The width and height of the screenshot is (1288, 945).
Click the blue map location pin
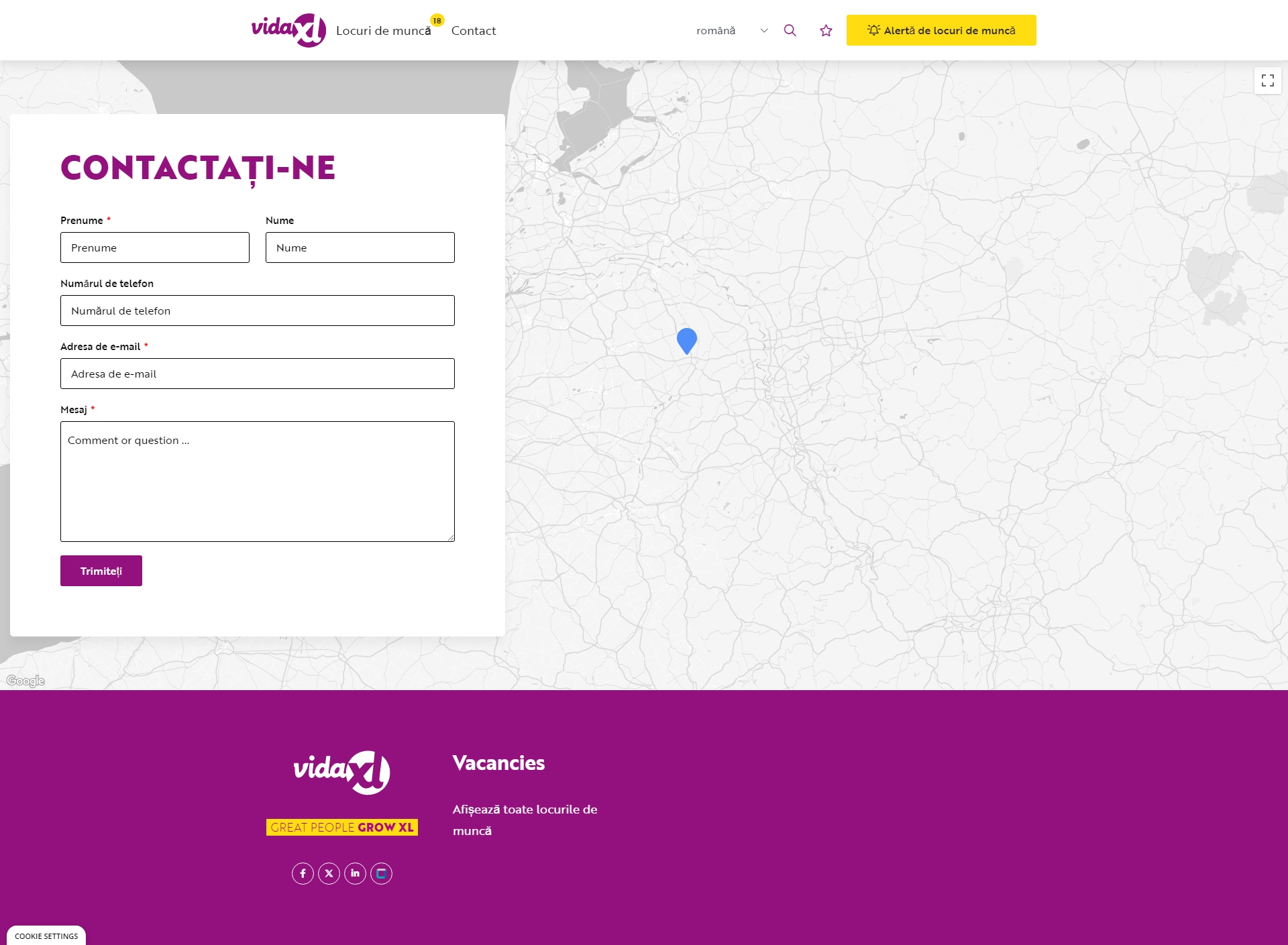[686, 339]
